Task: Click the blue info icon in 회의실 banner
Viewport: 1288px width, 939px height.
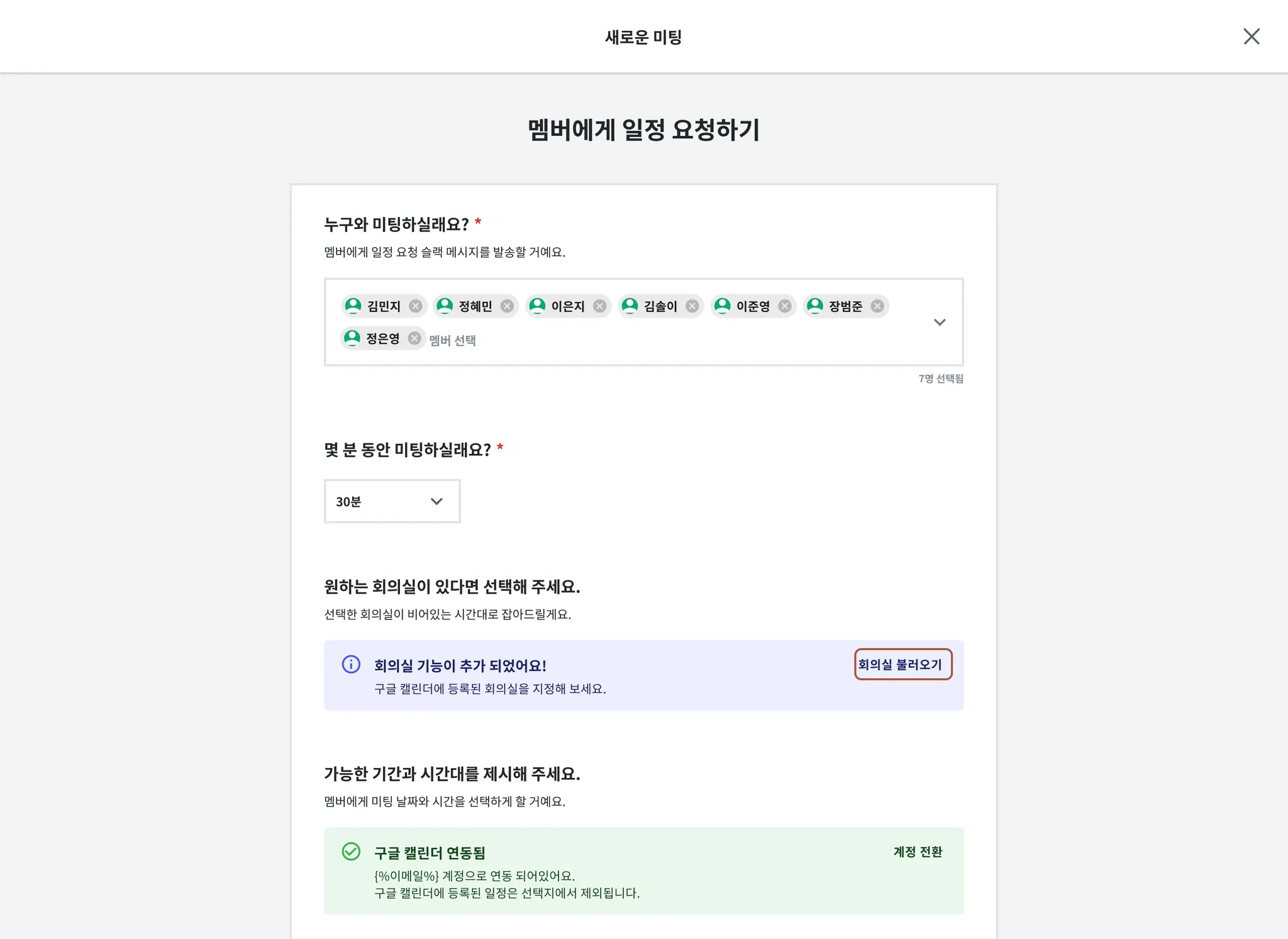Action: (351, 664)
